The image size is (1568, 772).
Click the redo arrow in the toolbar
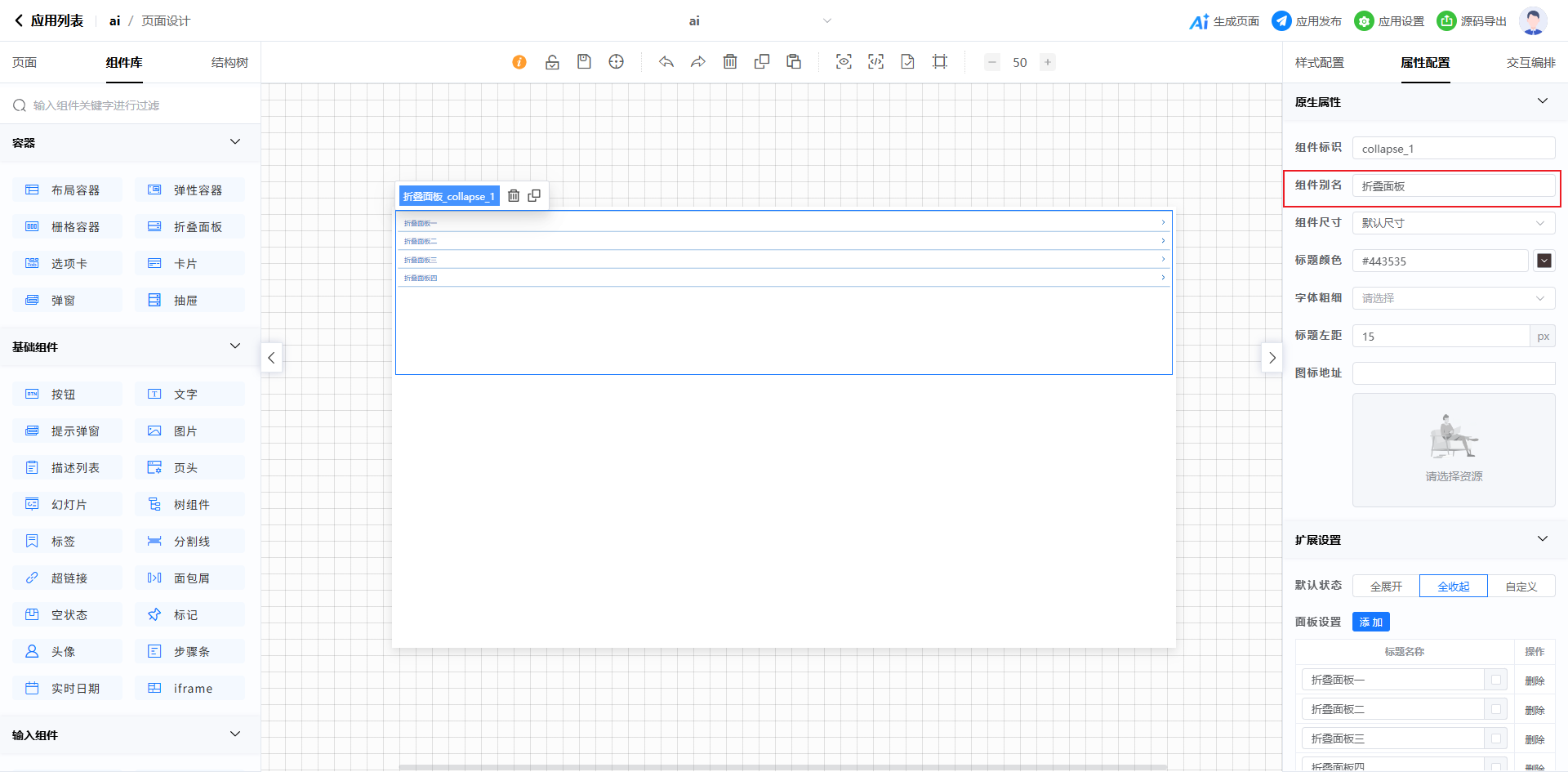coord(698,62)
